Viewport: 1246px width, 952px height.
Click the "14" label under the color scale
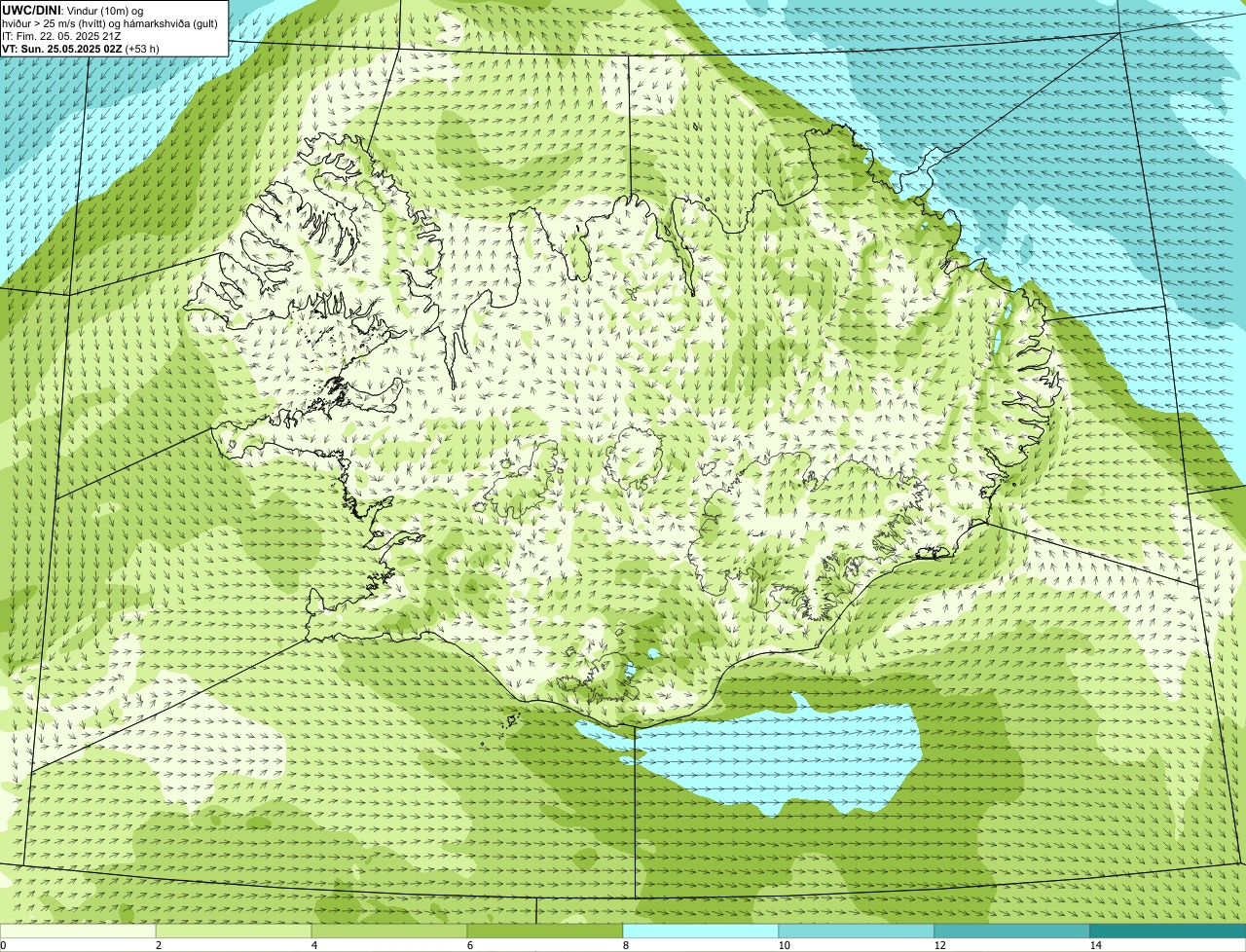(x=1095, y=945)
